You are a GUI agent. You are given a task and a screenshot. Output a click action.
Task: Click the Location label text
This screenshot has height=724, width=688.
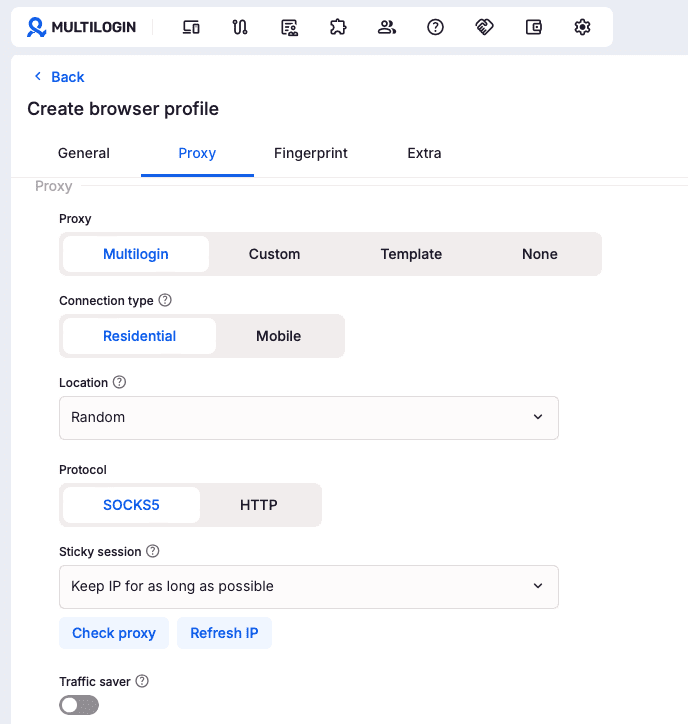pos(83,383)
